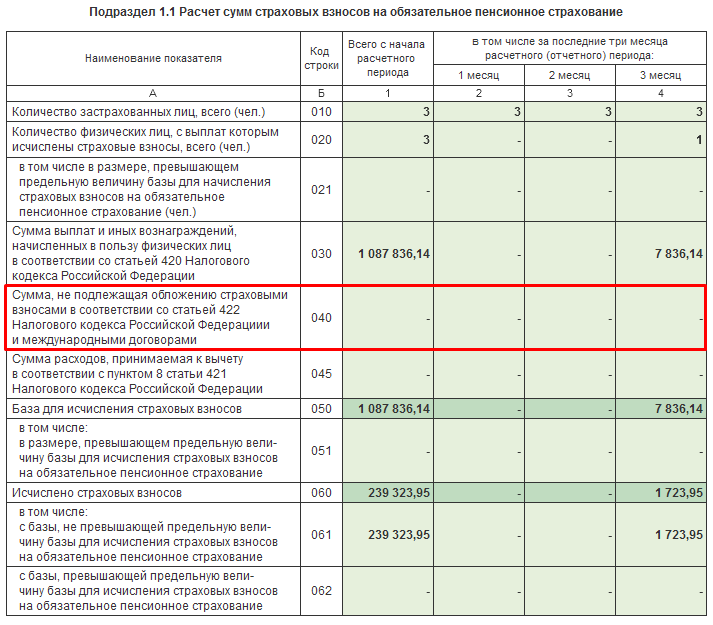Select row 050 base total cell

point(388,408)
